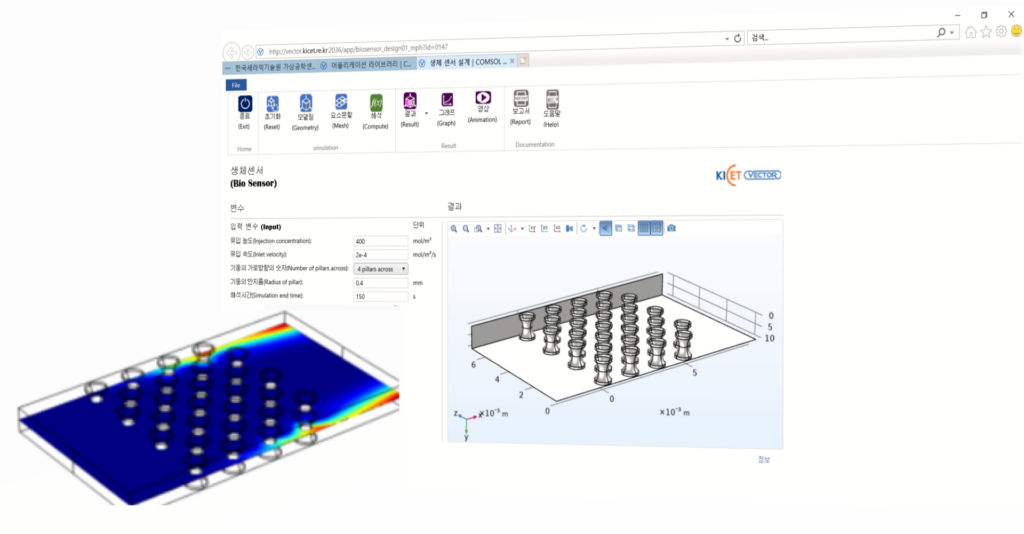
Task: Expand the browser search box dropdown arrow
Action: (953, 33)
